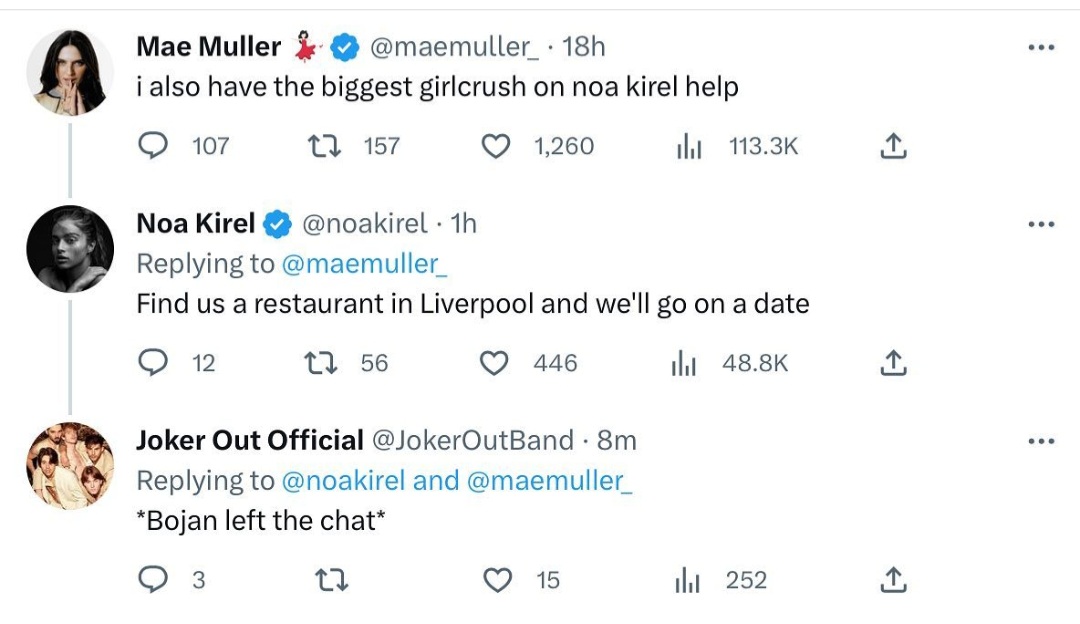Share Mae Muller's tweet
Image resolution: width=1080 pixels, height=624 pixels.
click(892, 147)
